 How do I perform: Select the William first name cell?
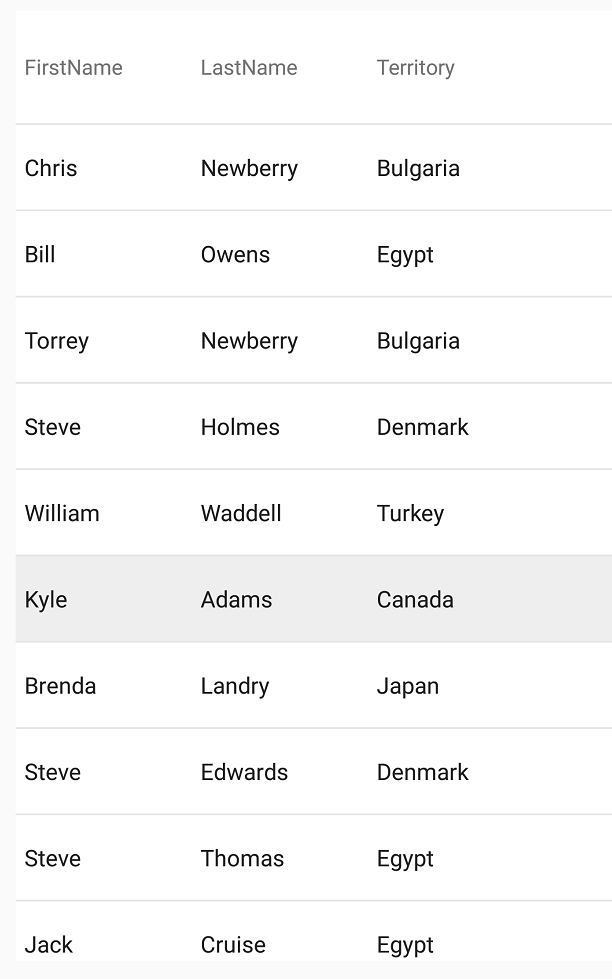(x=62, y=513)
